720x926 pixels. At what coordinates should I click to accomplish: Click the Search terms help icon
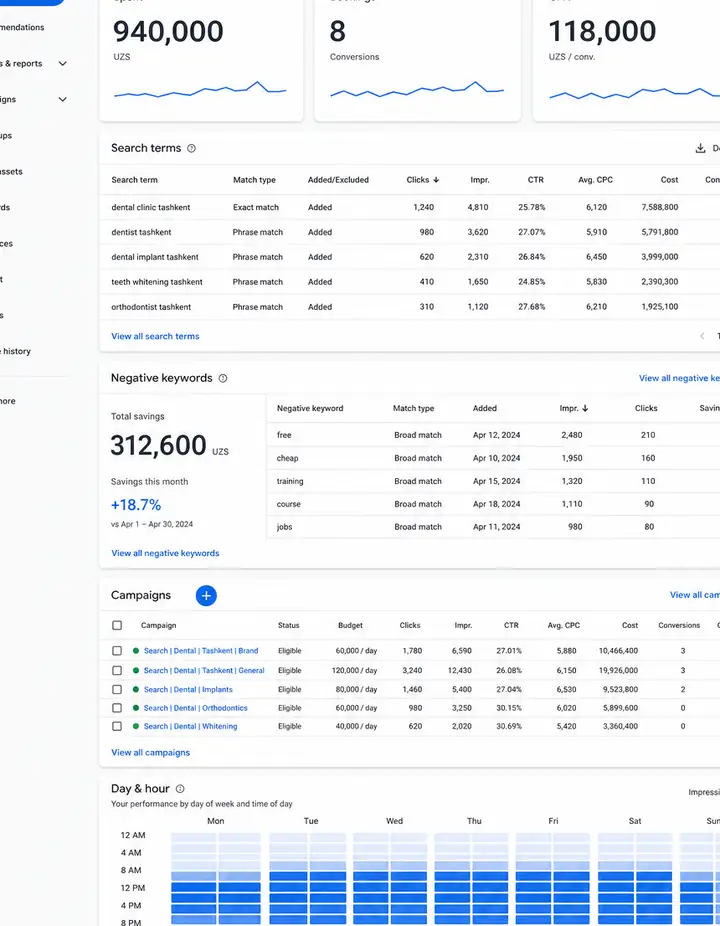click(191, 148)
